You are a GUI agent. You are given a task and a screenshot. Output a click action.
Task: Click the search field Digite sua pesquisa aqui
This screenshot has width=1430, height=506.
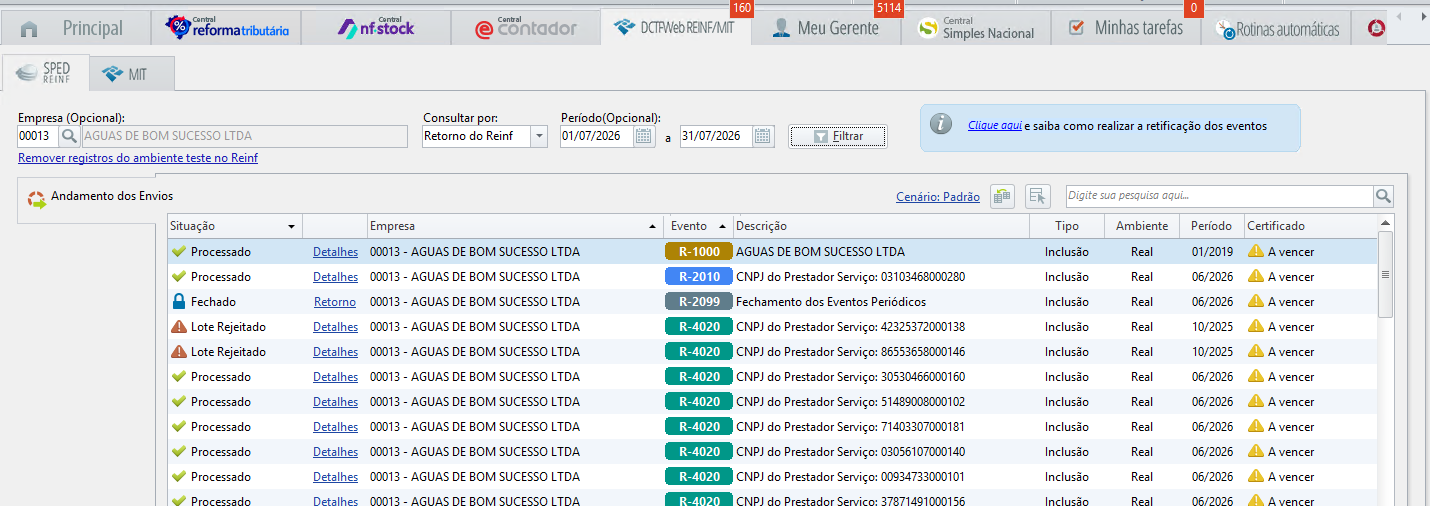pos(1219,196)
